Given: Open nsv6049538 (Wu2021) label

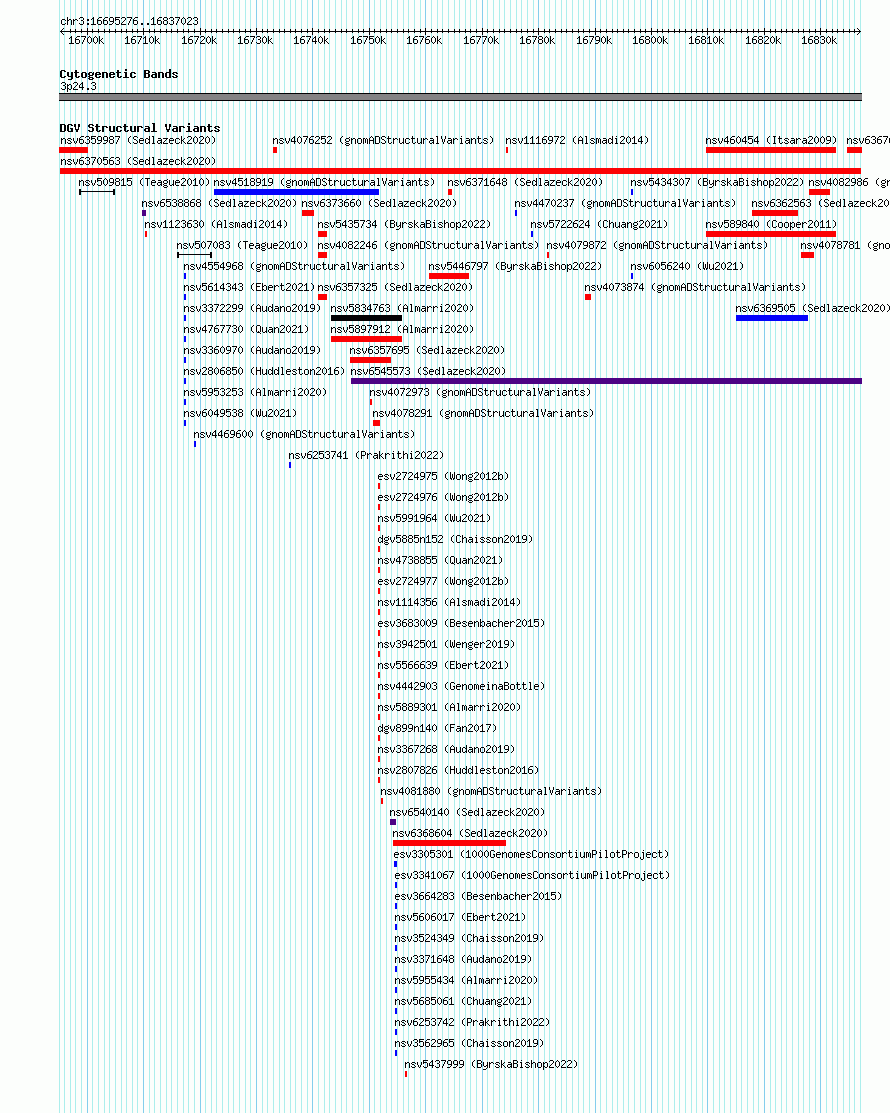Looking at the screenshot, I should tap(240, 413).
